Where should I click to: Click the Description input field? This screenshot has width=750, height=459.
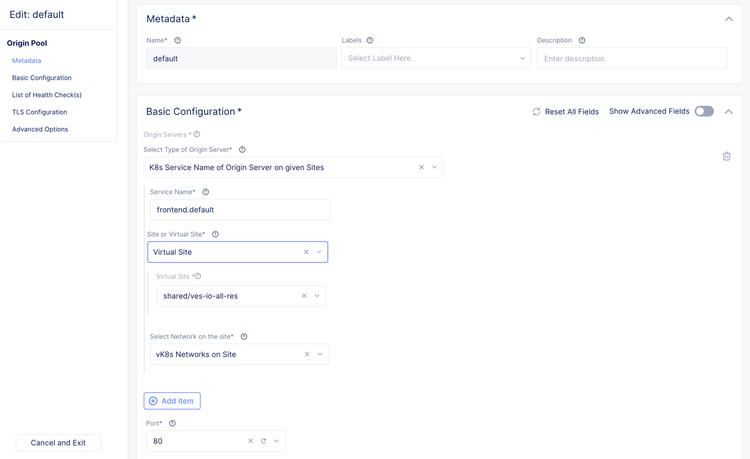(632, 59)
